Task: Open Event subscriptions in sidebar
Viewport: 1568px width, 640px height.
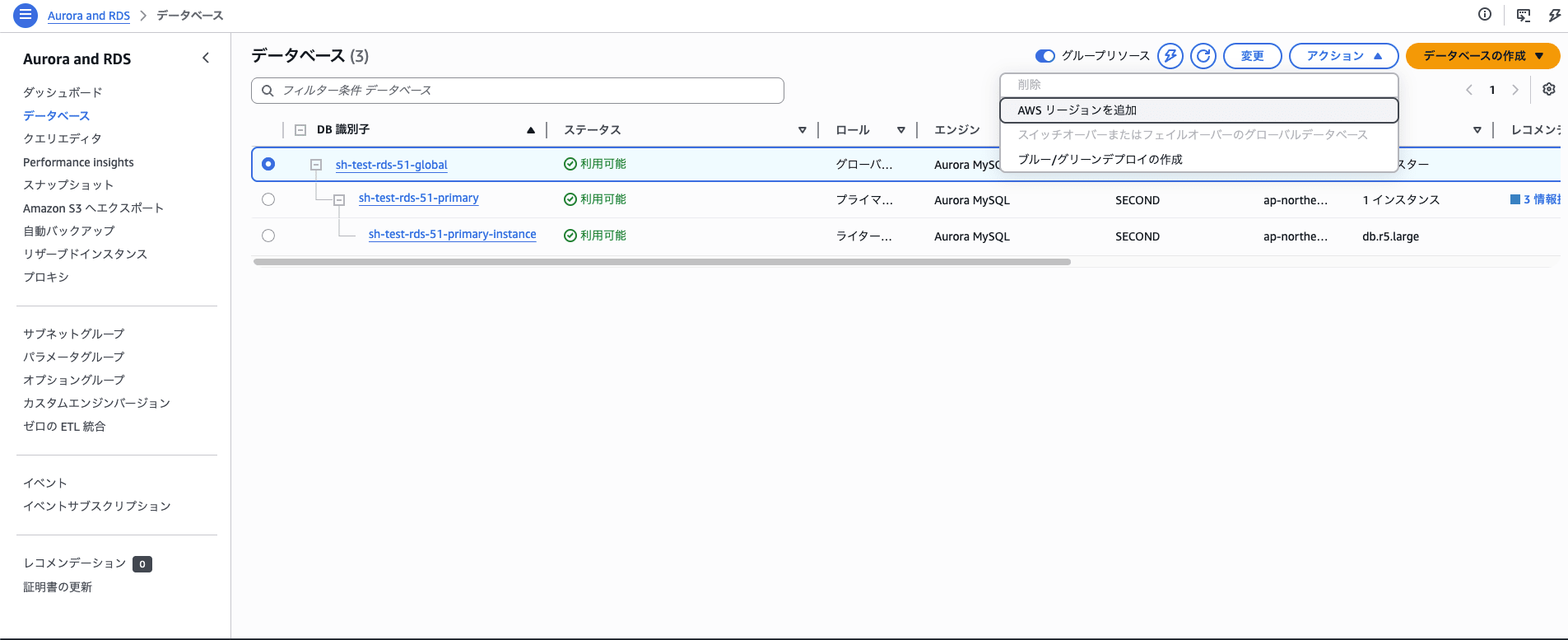Action: 97,506
